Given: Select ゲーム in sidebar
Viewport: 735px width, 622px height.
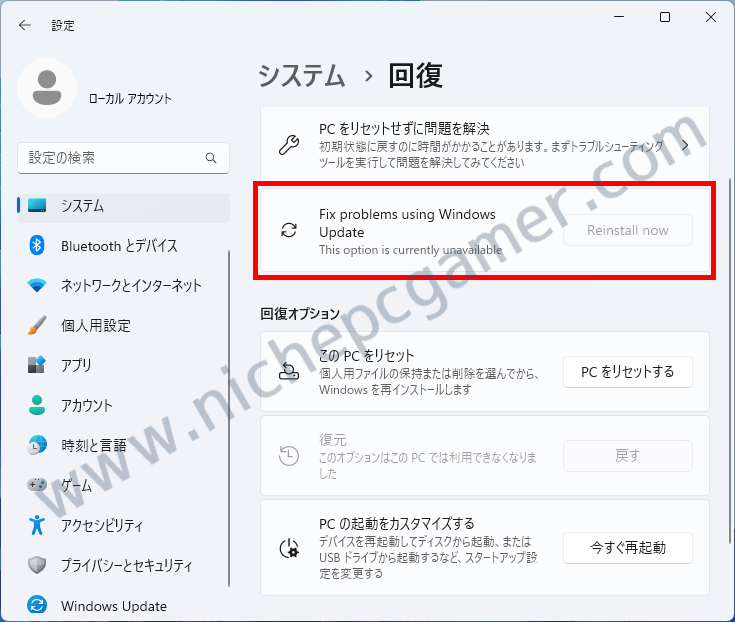Looking at the screenshot, I should 124,485.
